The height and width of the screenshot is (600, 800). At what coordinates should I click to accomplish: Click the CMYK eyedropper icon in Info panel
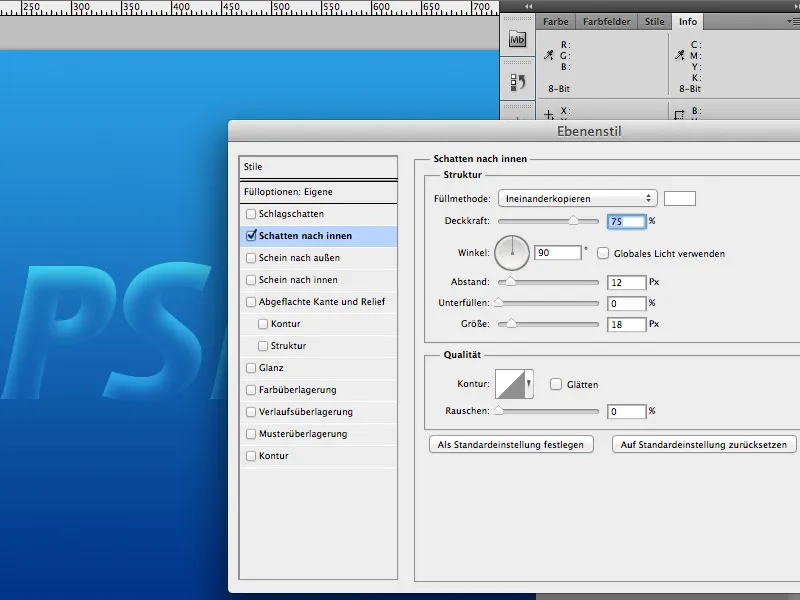tap(679, 55)
